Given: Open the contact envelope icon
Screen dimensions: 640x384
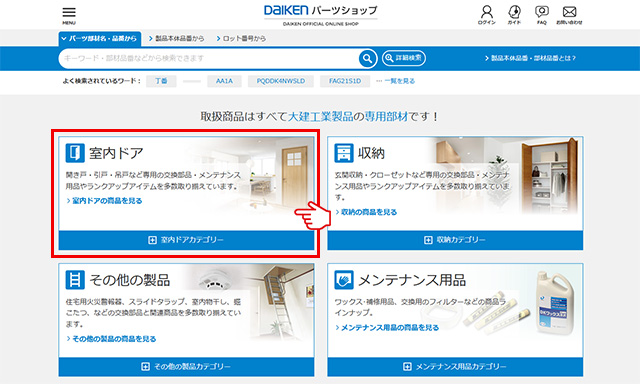Looking at the screenshot, I should pos(569,15).
